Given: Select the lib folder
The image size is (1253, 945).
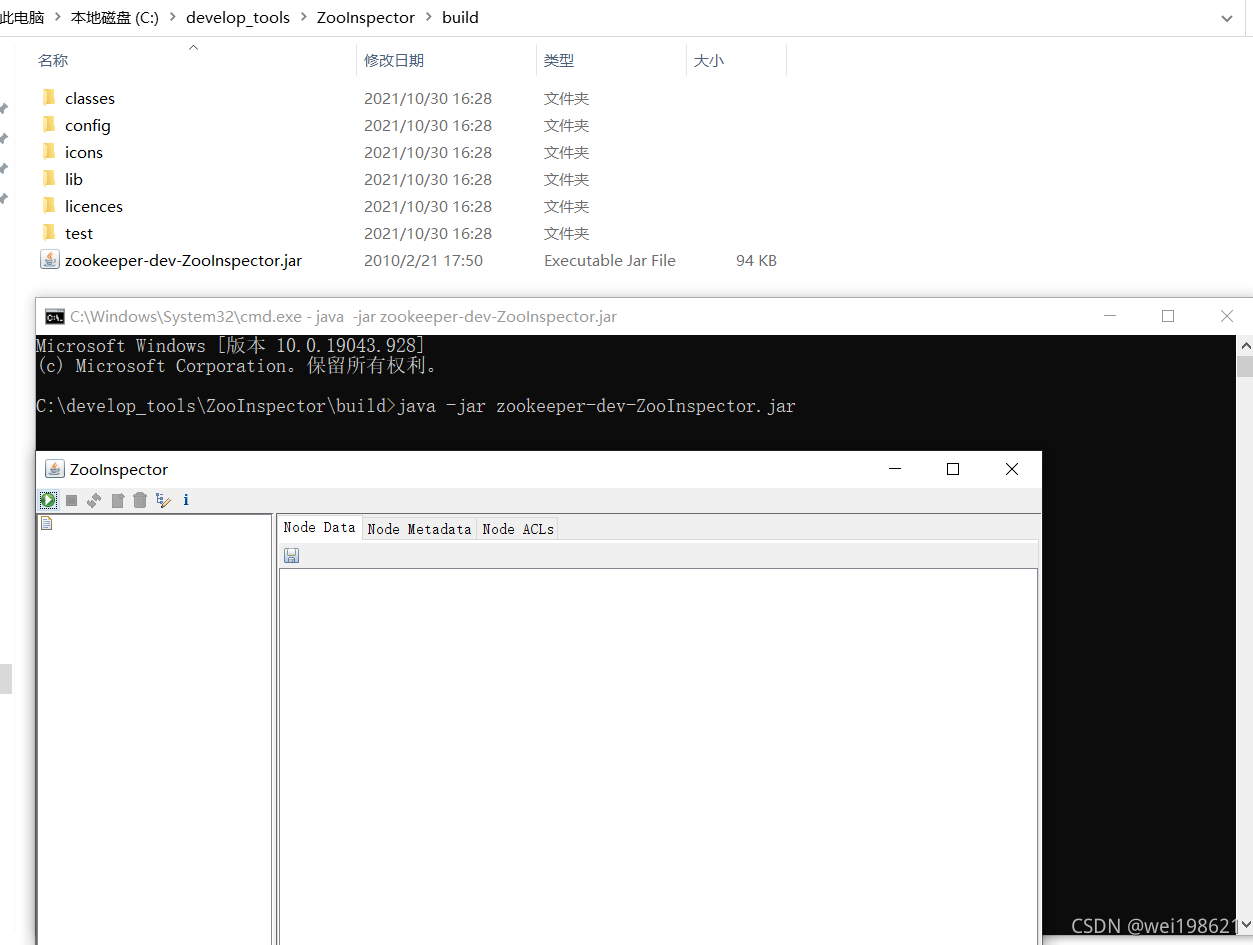Looking at the screenshot, I should click(74, 179).
